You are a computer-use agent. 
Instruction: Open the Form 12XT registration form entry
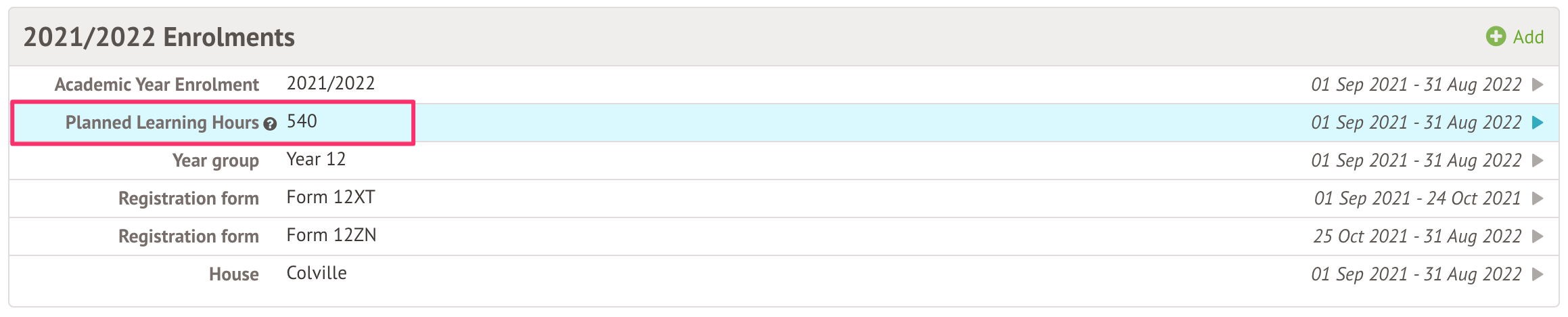pos(330,197)
